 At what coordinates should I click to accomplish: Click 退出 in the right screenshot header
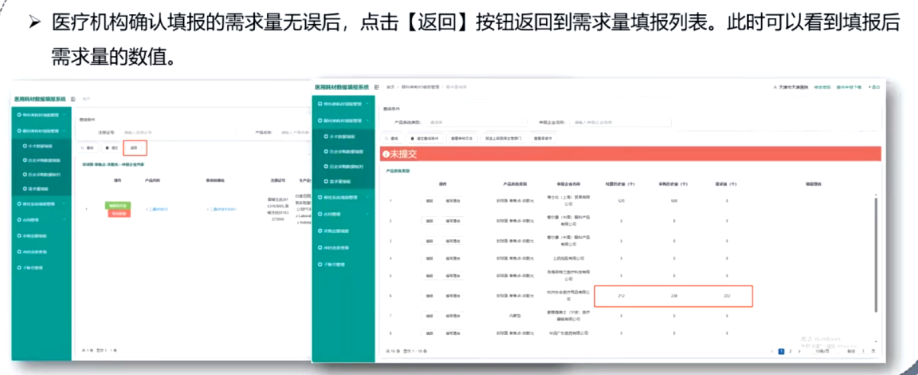pos(875,87)
